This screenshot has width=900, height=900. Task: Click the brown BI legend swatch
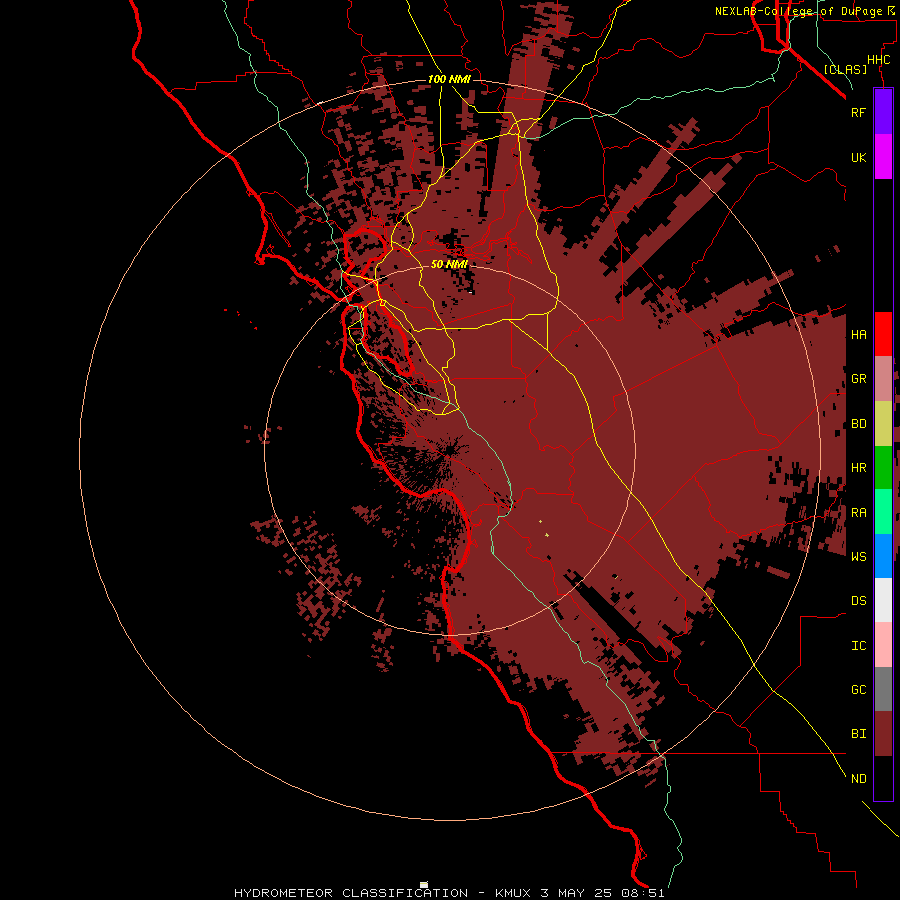tap(883, 734)
